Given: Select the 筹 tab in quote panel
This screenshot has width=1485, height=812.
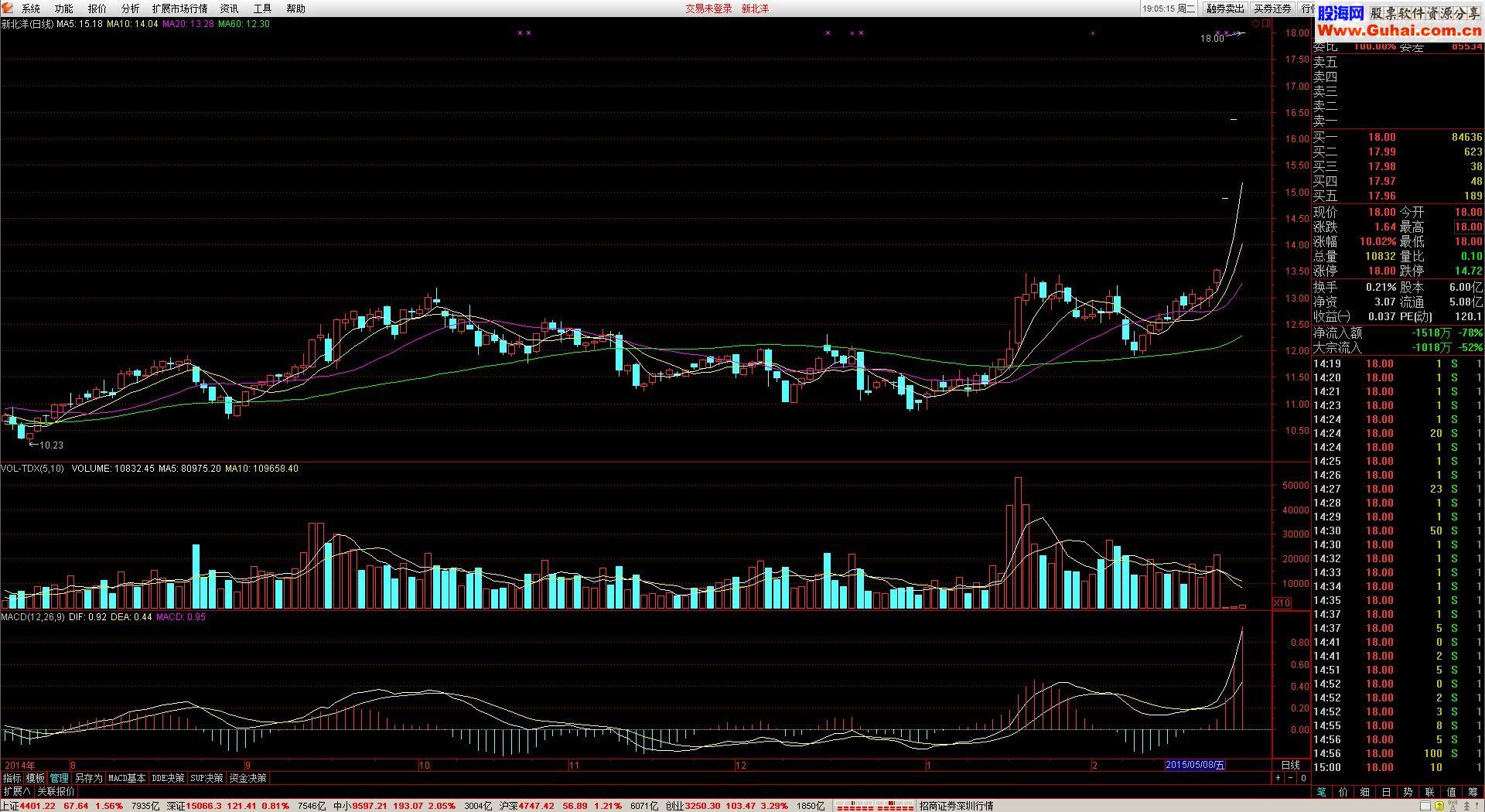Looking at the screenshot, I should pos(1473,792).
